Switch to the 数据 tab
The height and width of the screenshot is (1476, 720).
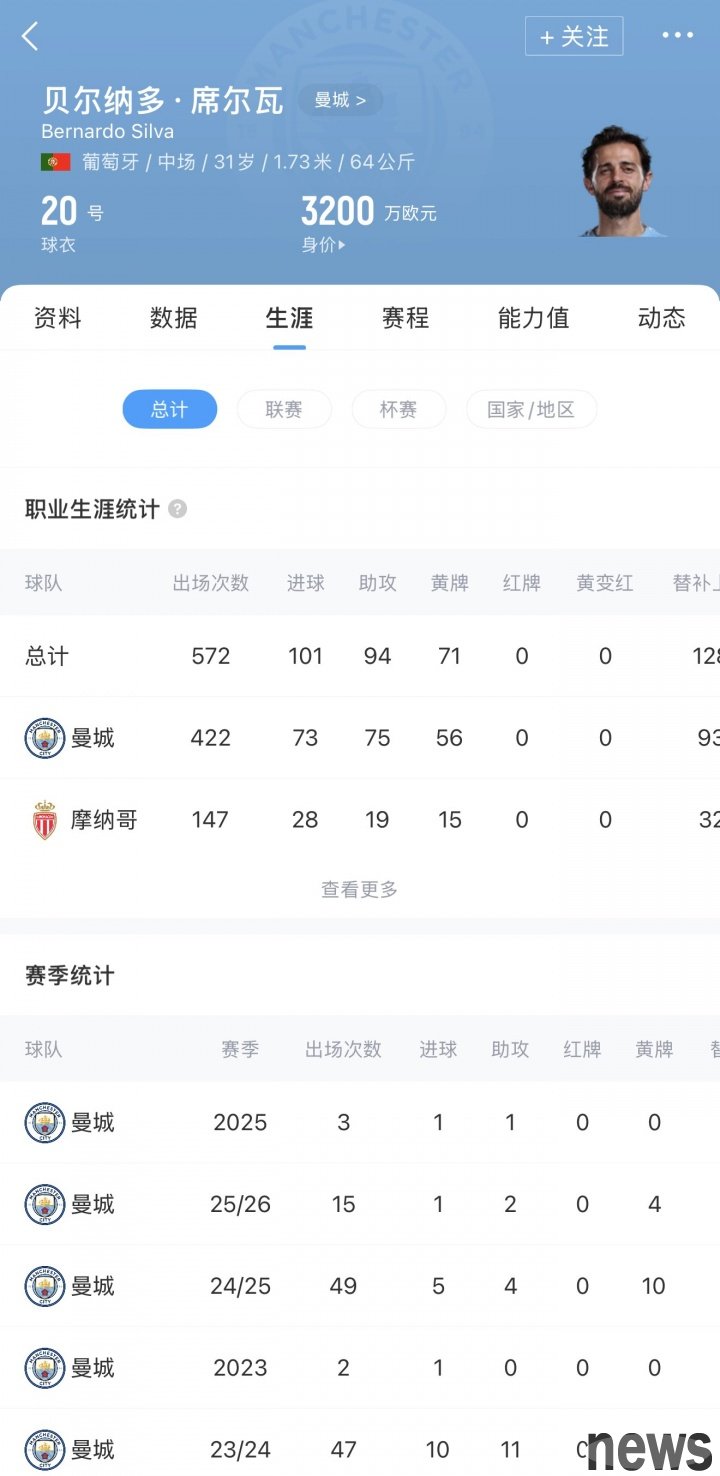click(x=174, y=318)
